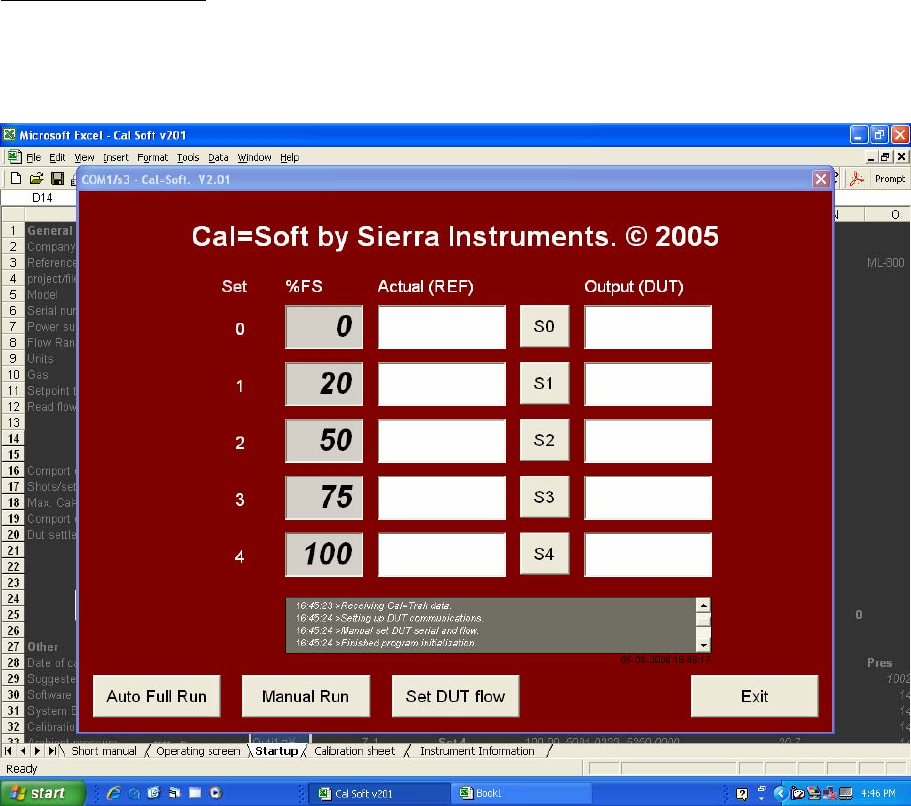Screen dimensions: 911x806
Task: Open the File menu
Action: coord(34,157)
